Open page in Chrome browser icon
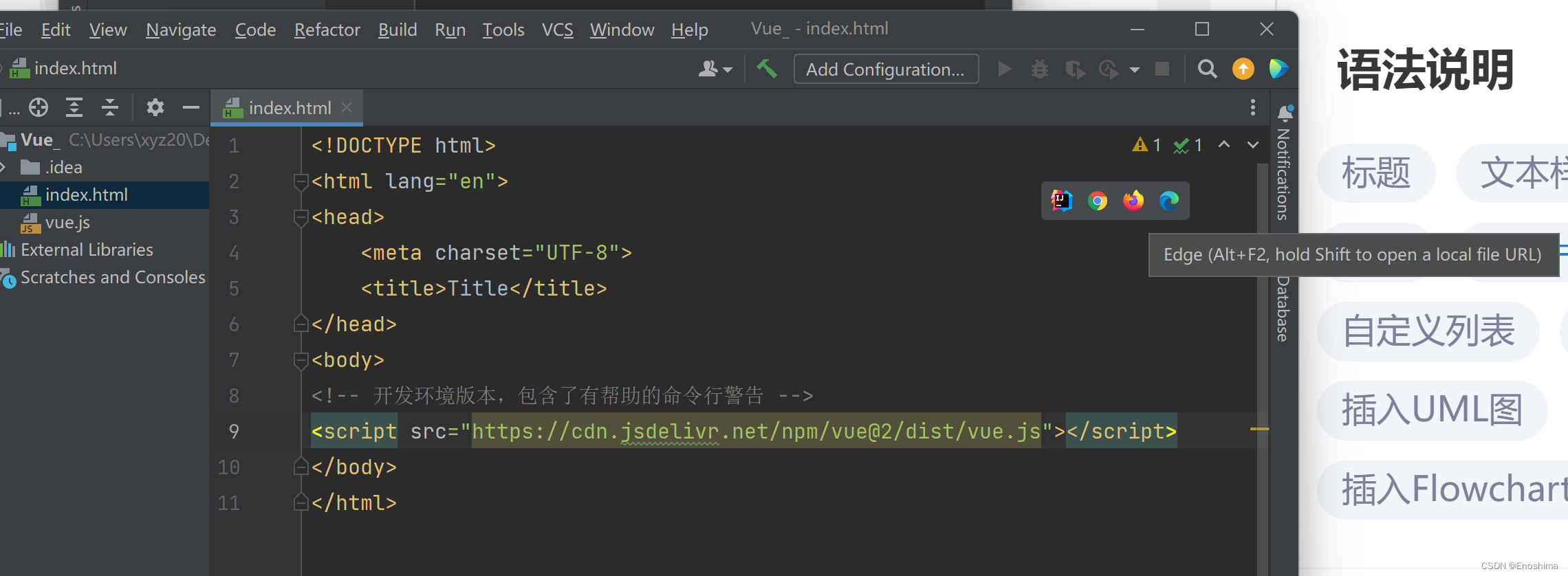The height and width of the screenshot is (576, 1568). point(1098,200)
